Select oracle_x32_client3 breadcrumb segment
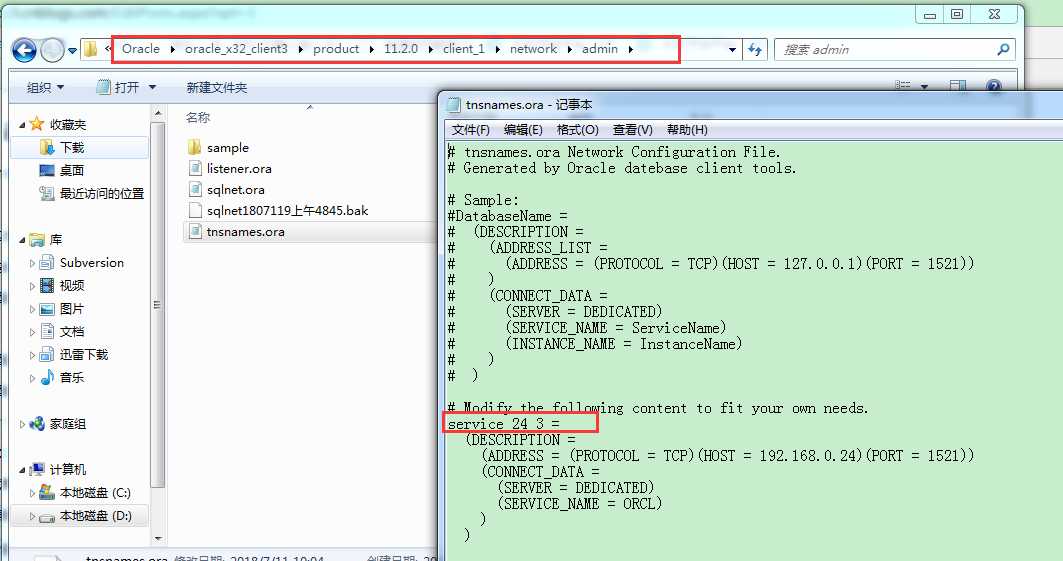The width and height of the screenshot is (1063, 561). pyautogui.click(x=236, y=49)
